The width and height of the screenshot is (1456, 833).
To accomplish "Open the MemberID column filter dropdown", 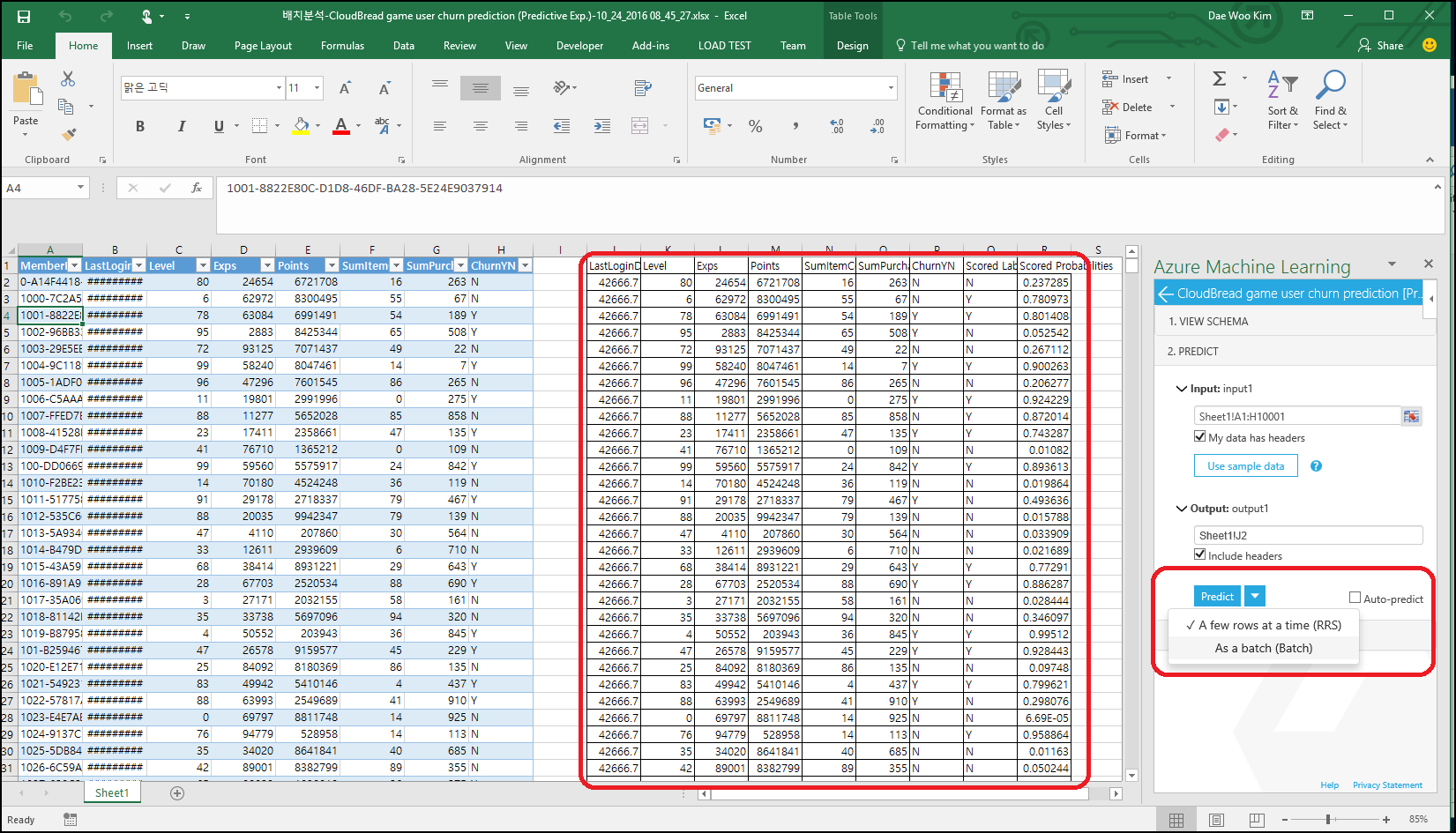I will point(75,265).
